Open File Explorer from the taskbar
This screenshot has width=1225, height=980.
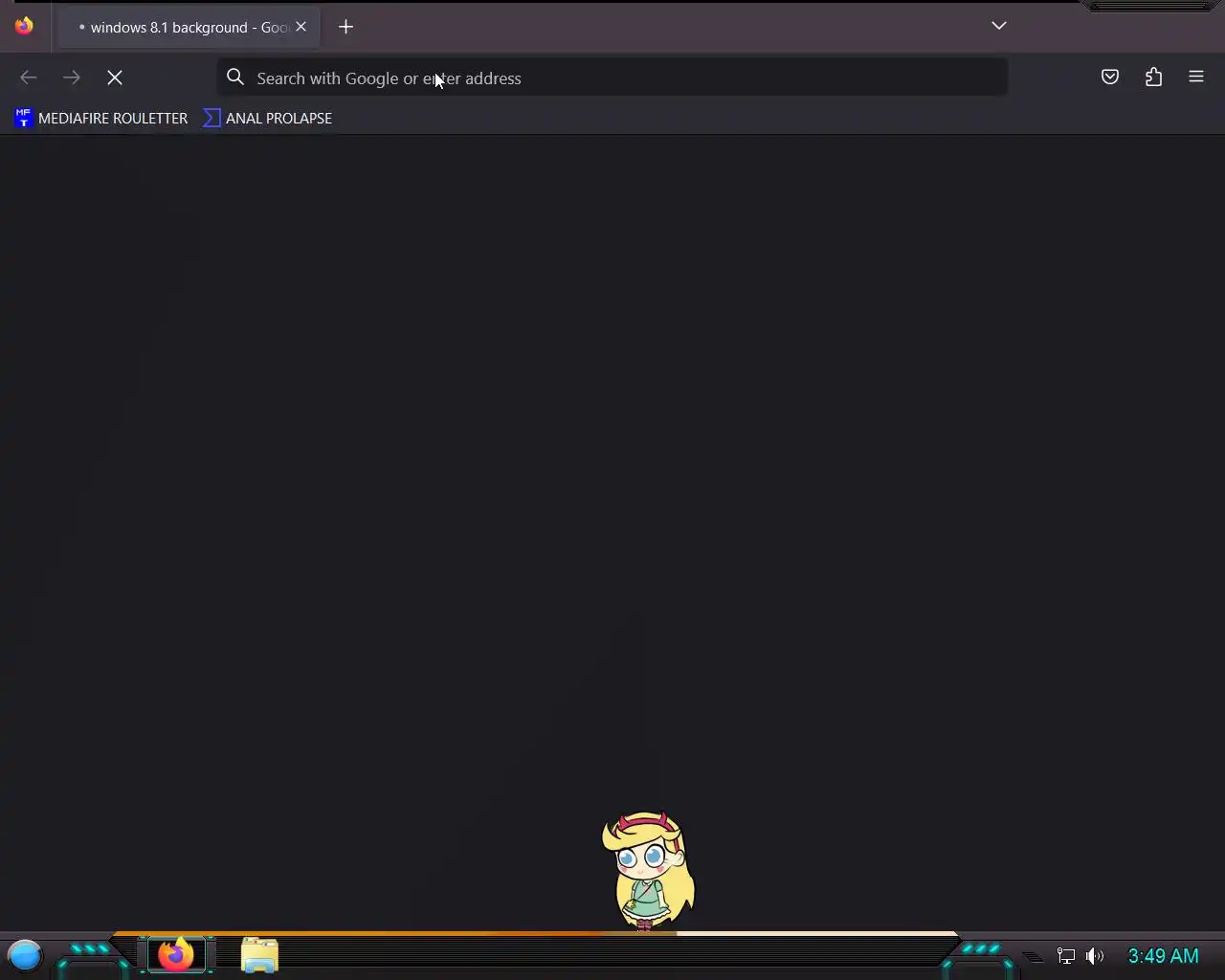(x=259, y=955)
